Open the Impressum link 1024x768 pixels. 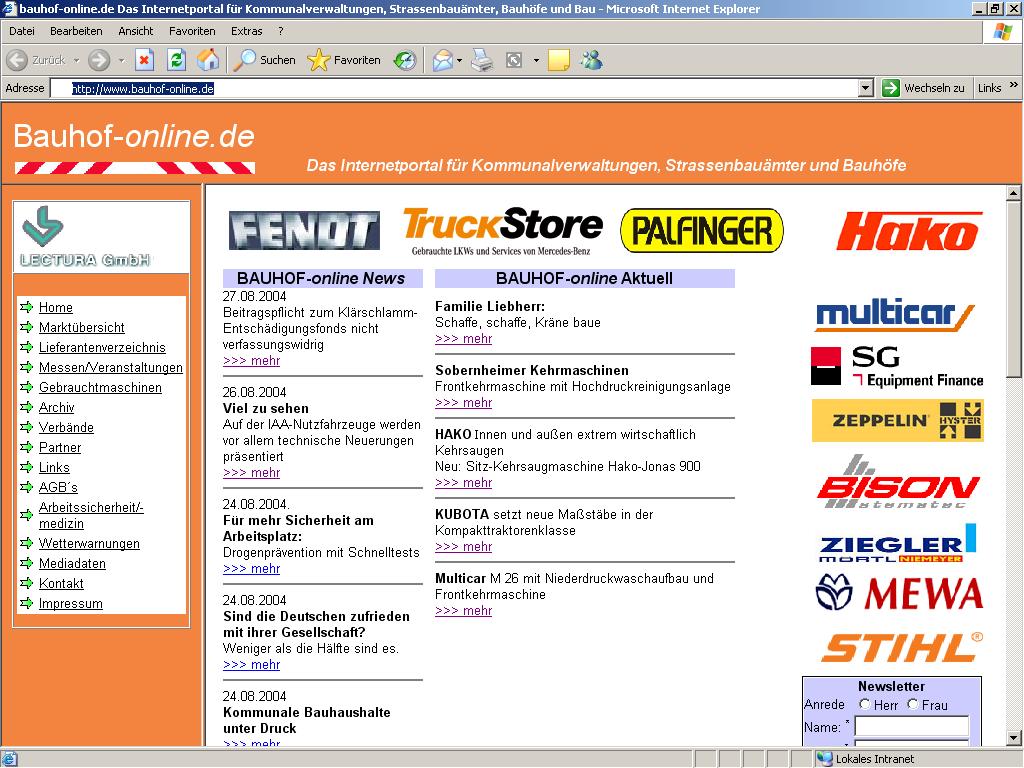click(71, 603)
